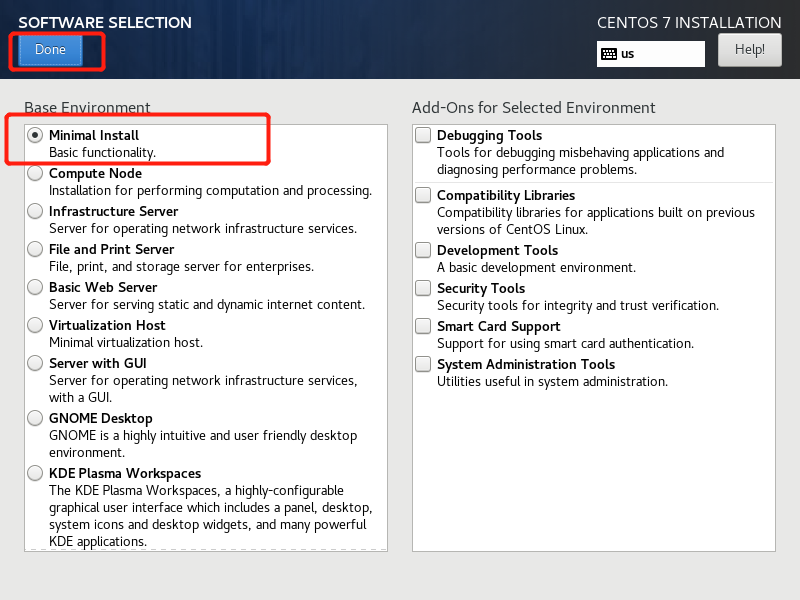Viewport: 800px width, 600px height.
Task: Select KDE Plasma Workspaces radio button
Action: pos(36,473)
